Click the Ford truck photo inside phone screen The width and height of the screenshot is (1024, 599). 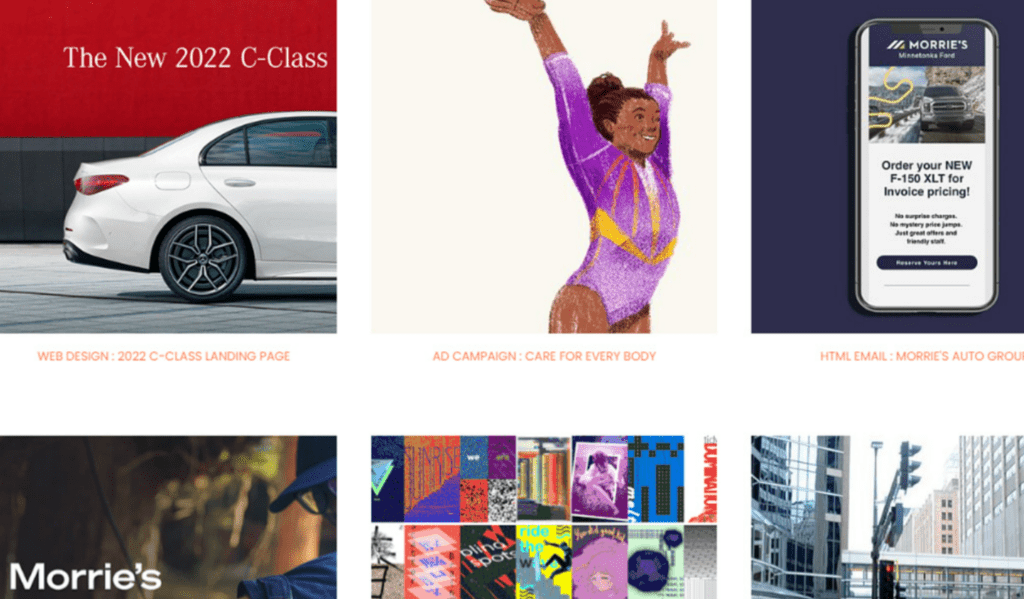926,105
